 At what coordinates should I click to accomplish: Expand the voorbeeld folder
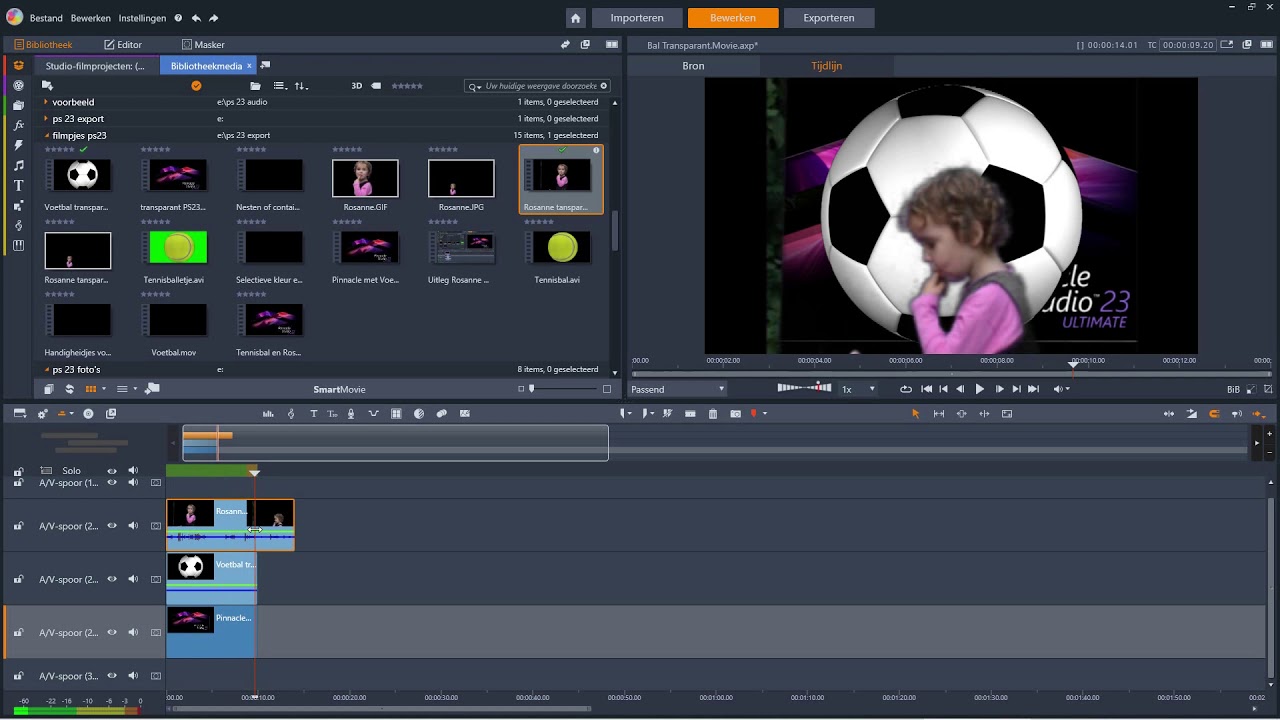[46, 102]
